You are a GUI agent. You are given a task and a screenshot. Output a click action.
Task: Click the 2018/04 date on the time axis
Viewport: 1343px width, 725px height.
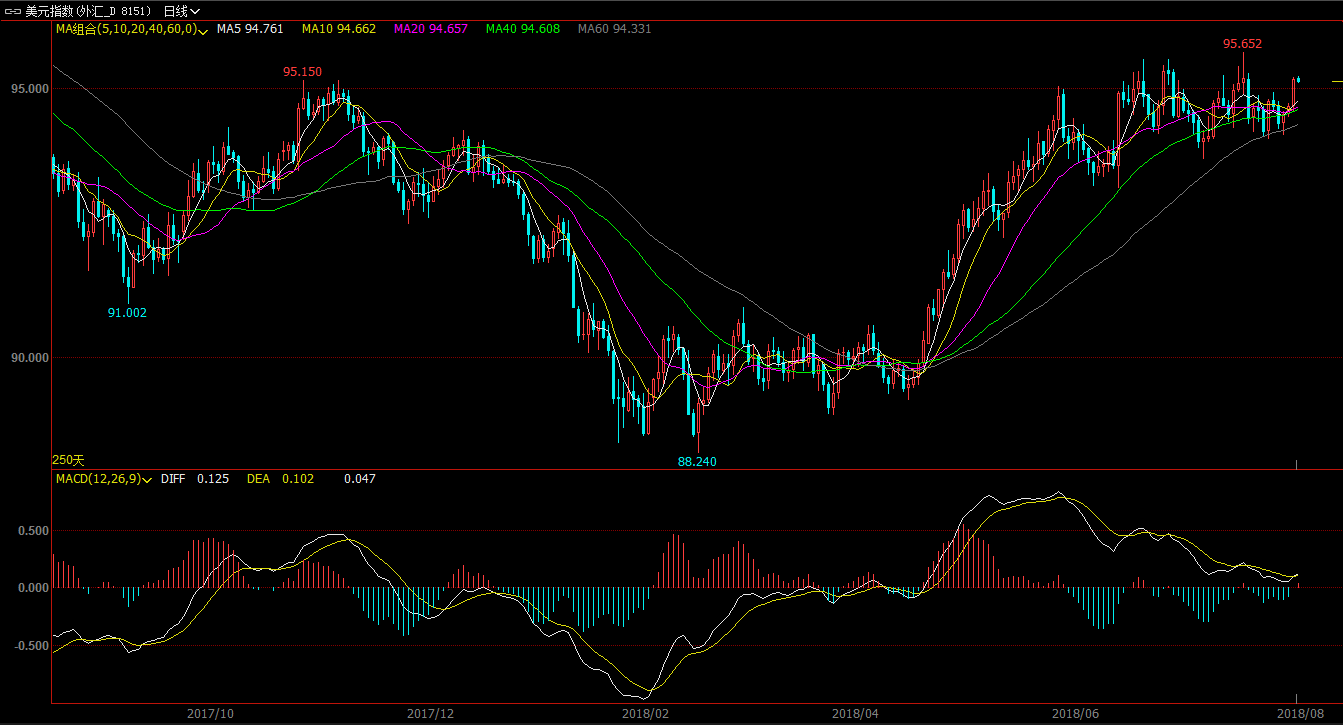pyautogui.click(x=855, y=714)
